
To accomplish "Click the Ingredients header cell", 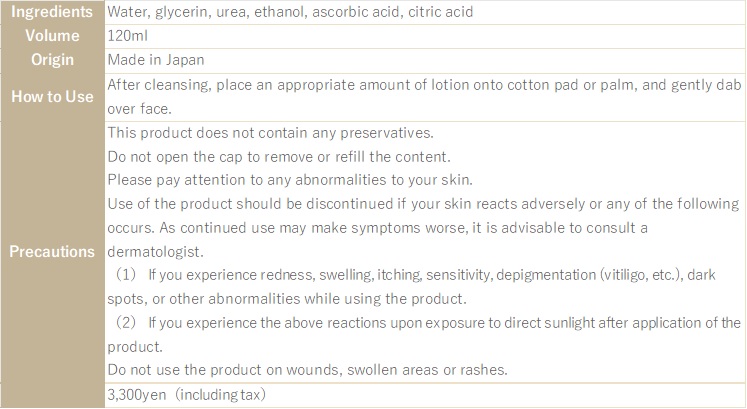I will point(52,12).
